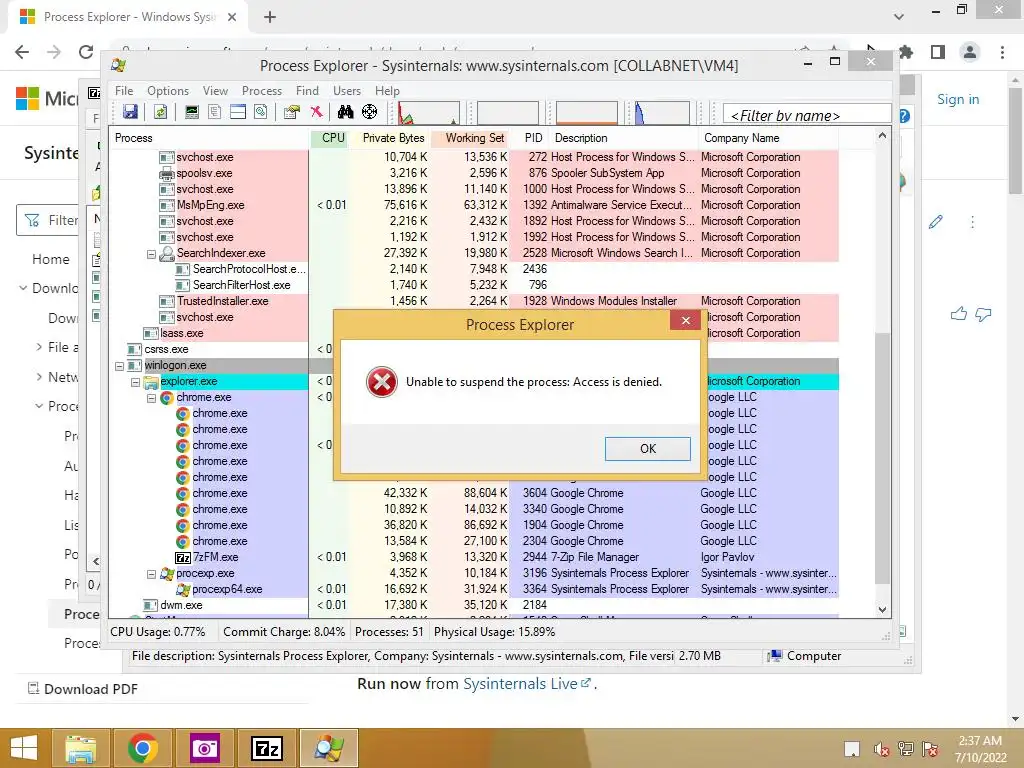Open 7-Zip from the taskbar
1024x768 pixels.
267,748
